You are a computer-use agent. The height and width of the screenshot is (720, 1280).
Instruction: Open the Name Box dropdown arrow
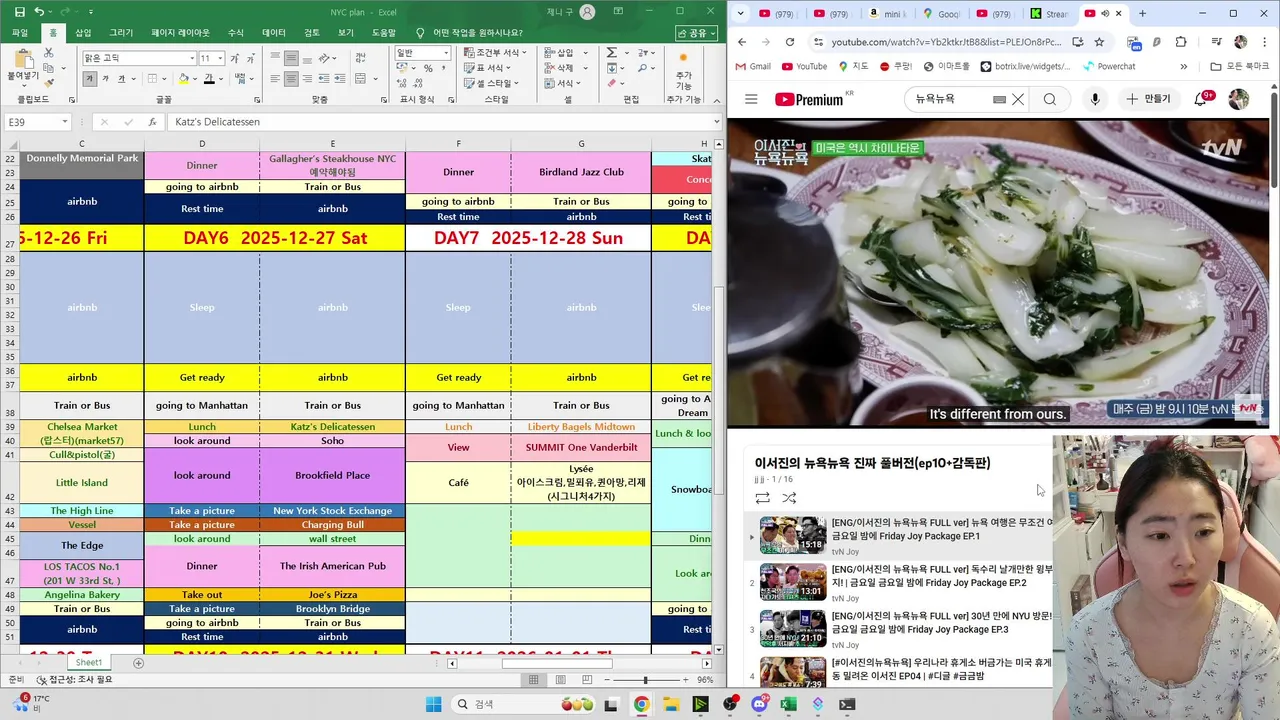(65, 122)
